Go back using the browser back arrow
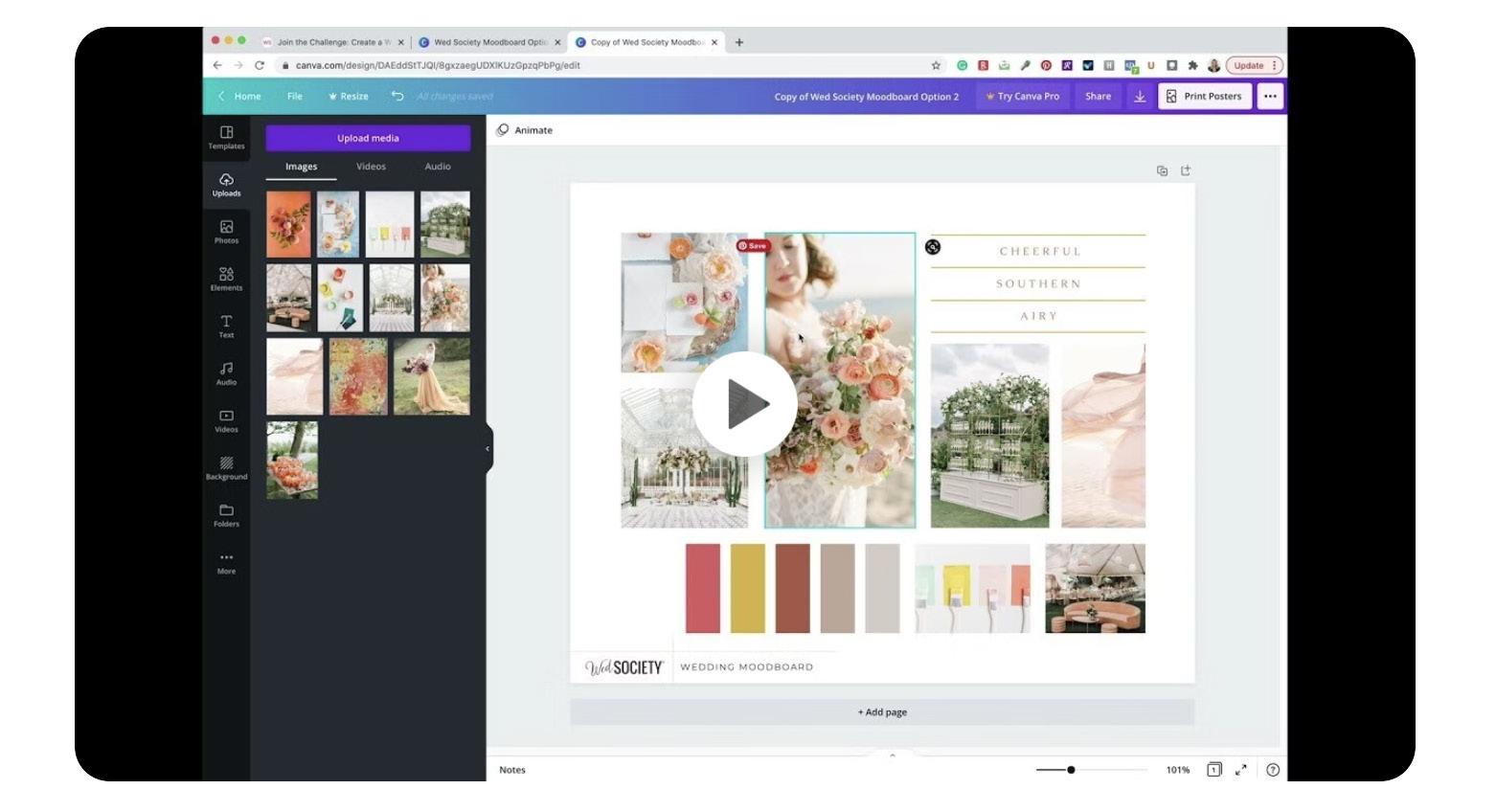Viewport: 1496px width, 812px height. tap(217, 65)
